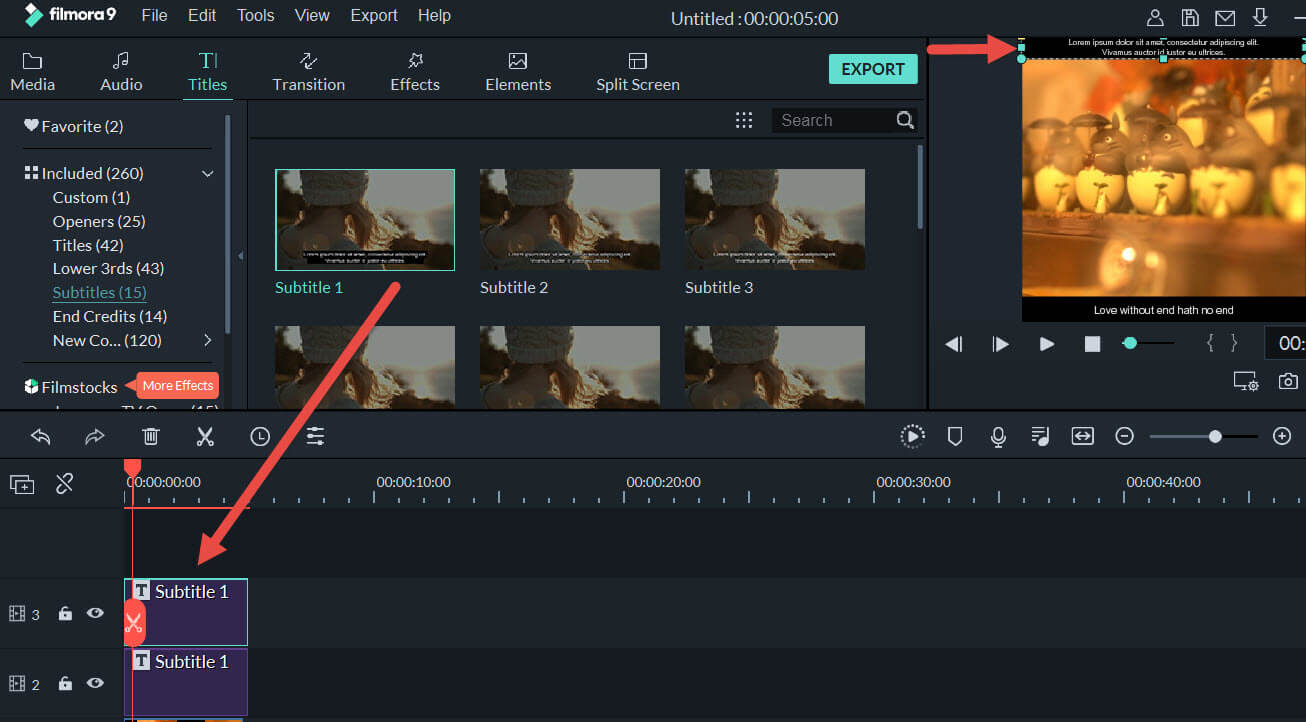This screenshot has height=722, width=1306.
Task: Open the account profile icon
Action: pos(1155,17)
